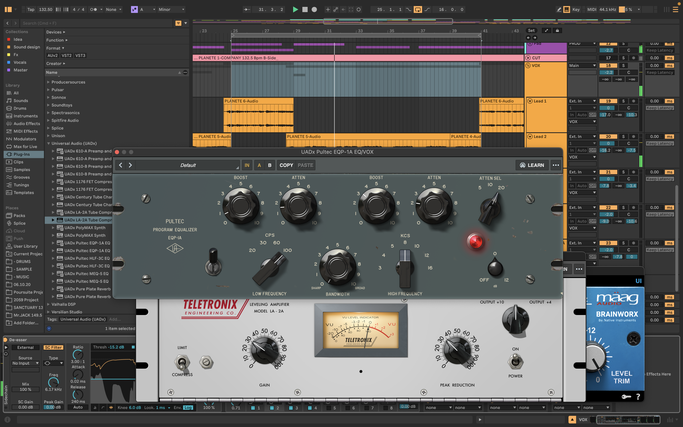Toggle the LA-2A Limit/Compress switch
683x427 pixels.
pos(183,360)
